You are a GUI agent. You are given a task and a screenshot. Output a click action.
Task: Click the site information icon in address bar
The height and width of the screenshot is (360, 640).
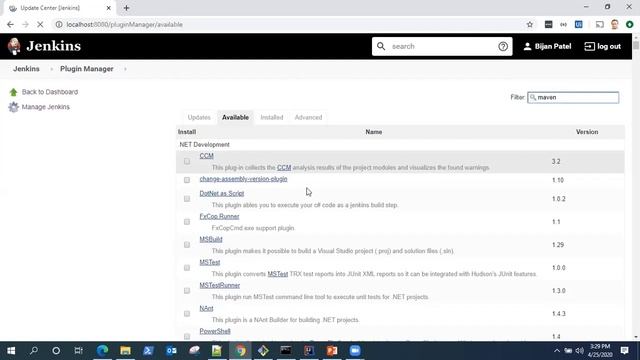(59, 24)
